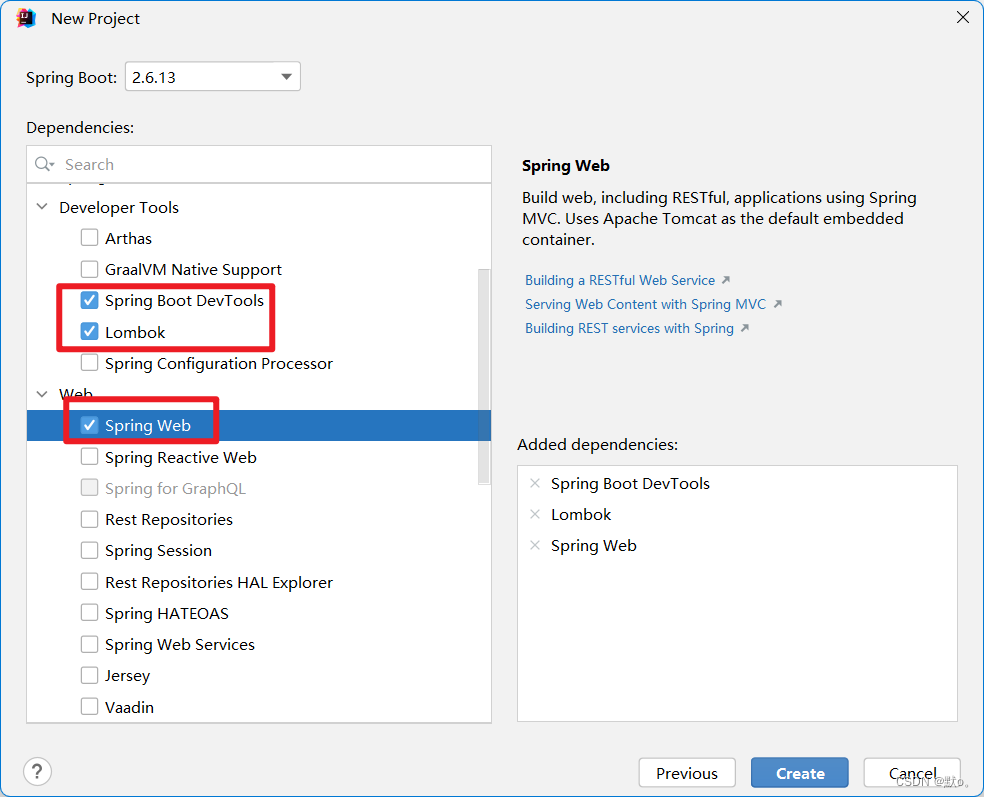Open the Spring Boot version dropdown
Image resolution: width=984 pixels, height=797 pixels.
click(287, 76)
